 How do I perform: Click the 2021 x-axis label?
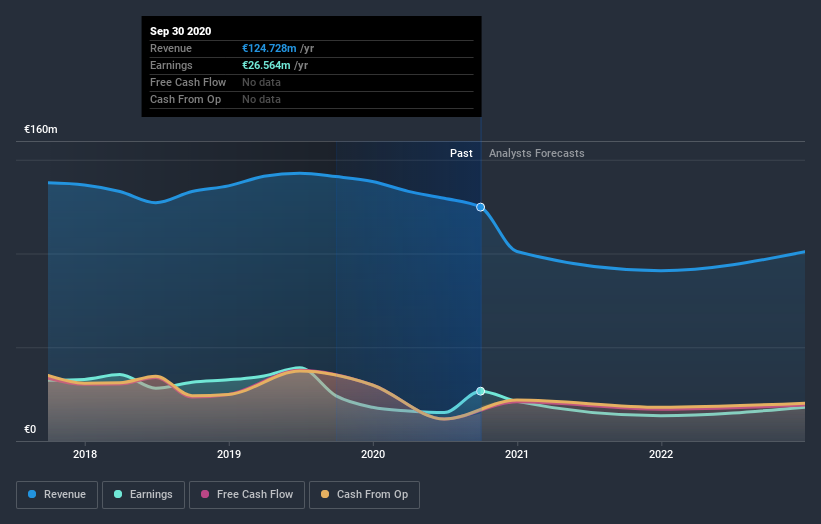[x=517, y=454]
